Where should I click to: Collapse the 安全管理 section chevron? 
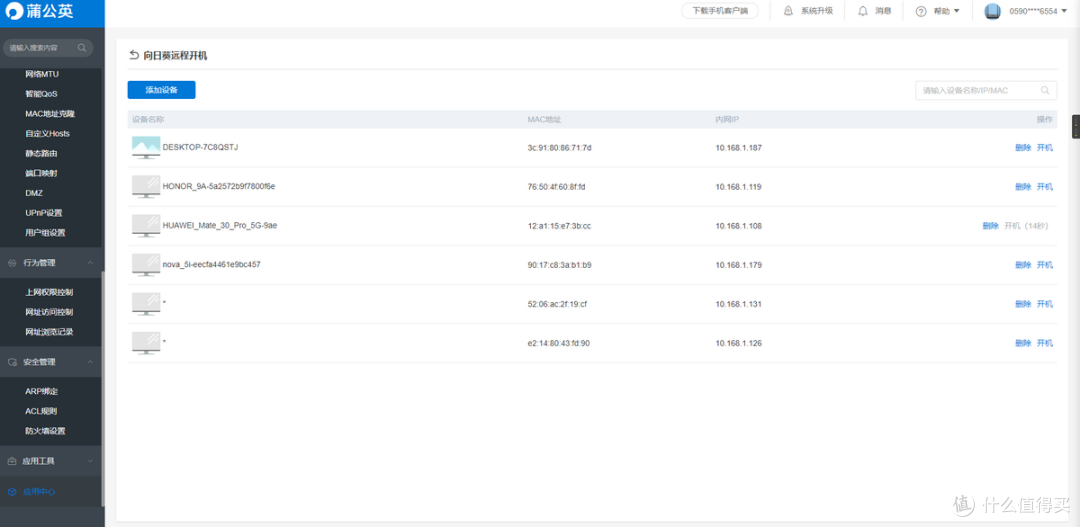90,362
